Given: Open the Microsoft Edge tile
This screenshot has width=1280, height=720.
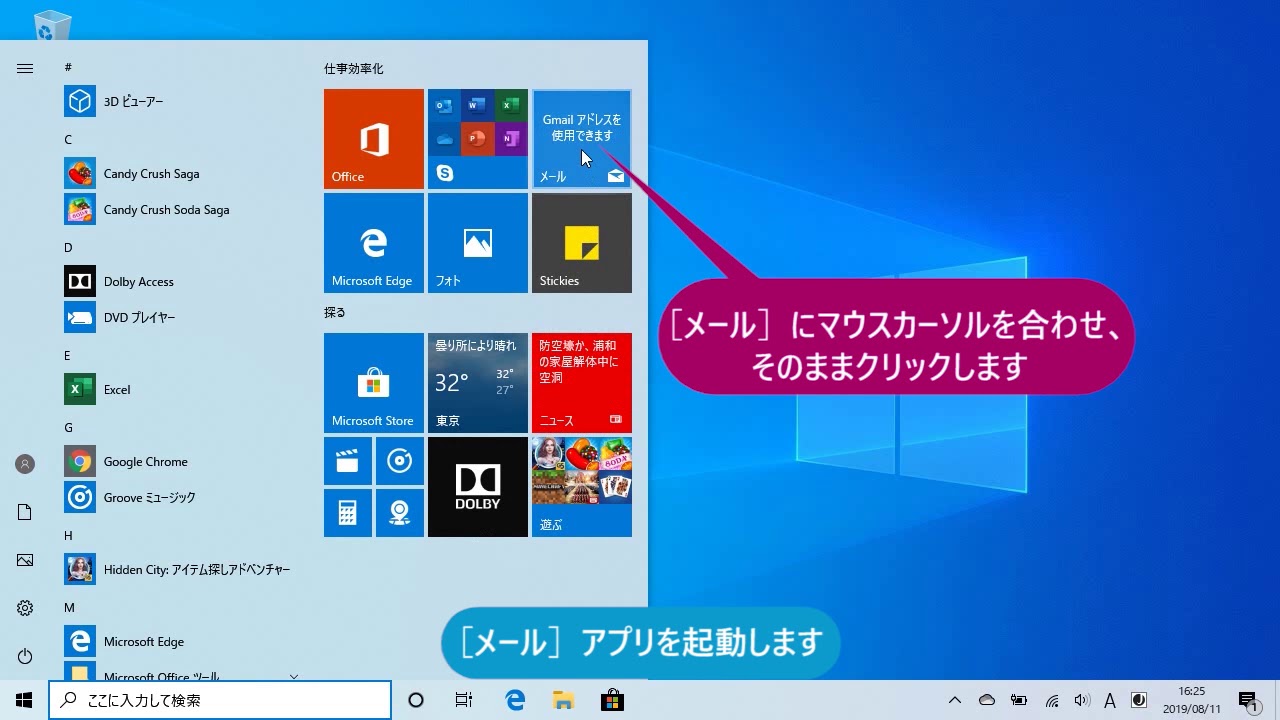Looking at the screenshot, I should [374, 243].
